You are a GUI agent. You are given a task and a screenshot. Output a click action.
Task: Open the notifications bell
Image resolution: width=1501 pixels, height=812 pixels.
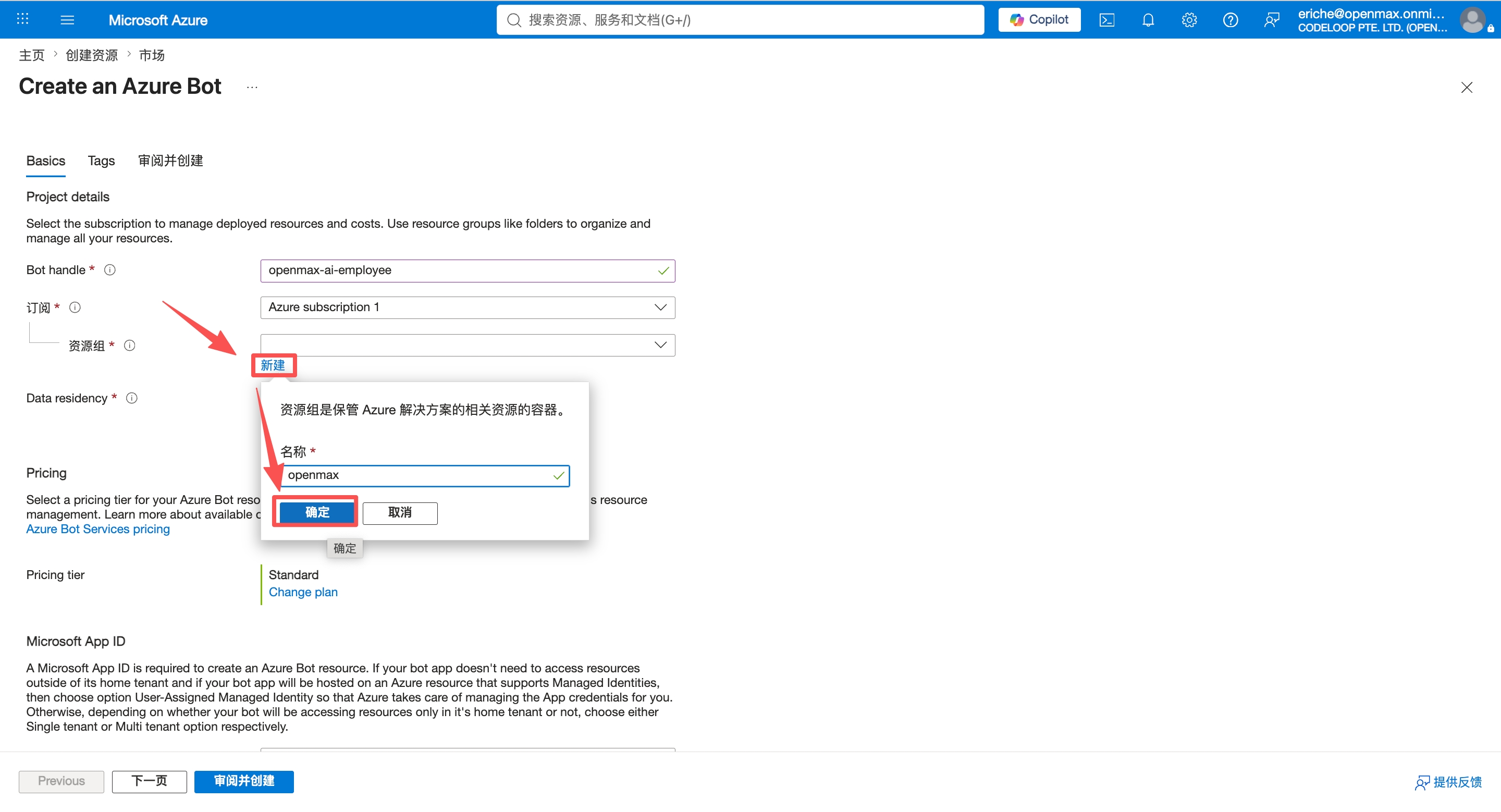(1148, 20)
